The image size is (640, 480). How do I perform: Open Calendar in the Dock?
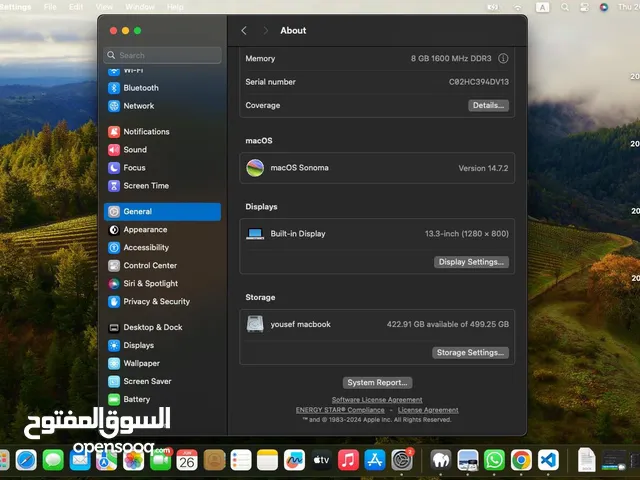(x=187, y=460)
